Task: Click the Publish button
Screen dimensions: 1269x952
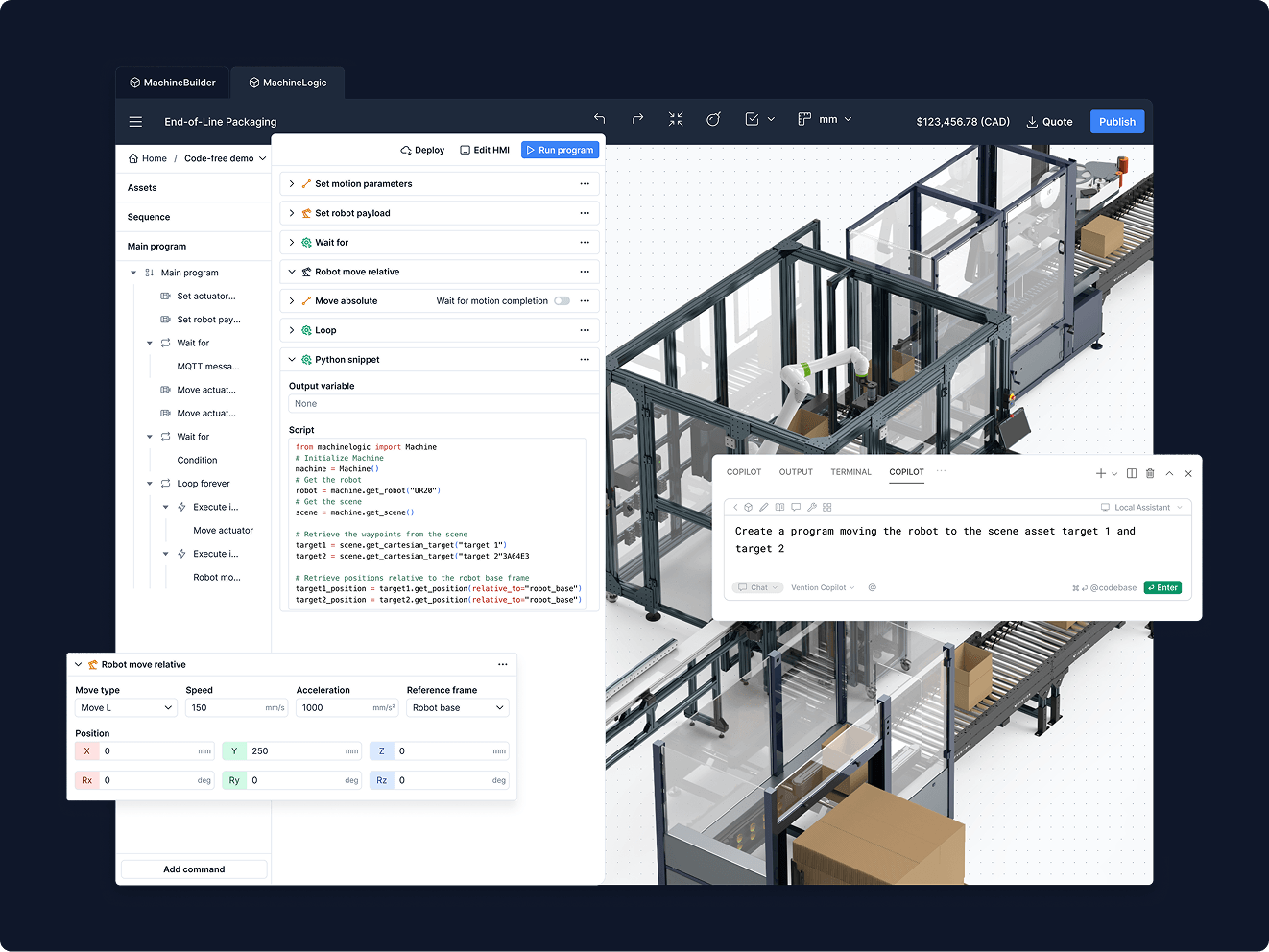Action: [x=1117, y=122]
